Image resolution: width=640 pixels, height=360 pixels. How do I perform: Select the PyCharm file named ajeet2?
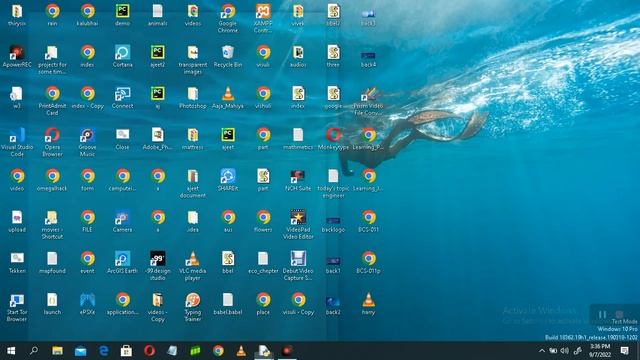point(158,53)
